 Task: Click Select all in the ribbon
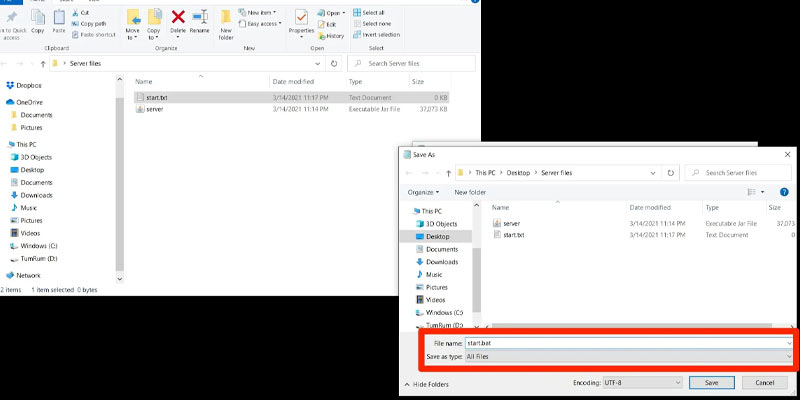(374, 12)
